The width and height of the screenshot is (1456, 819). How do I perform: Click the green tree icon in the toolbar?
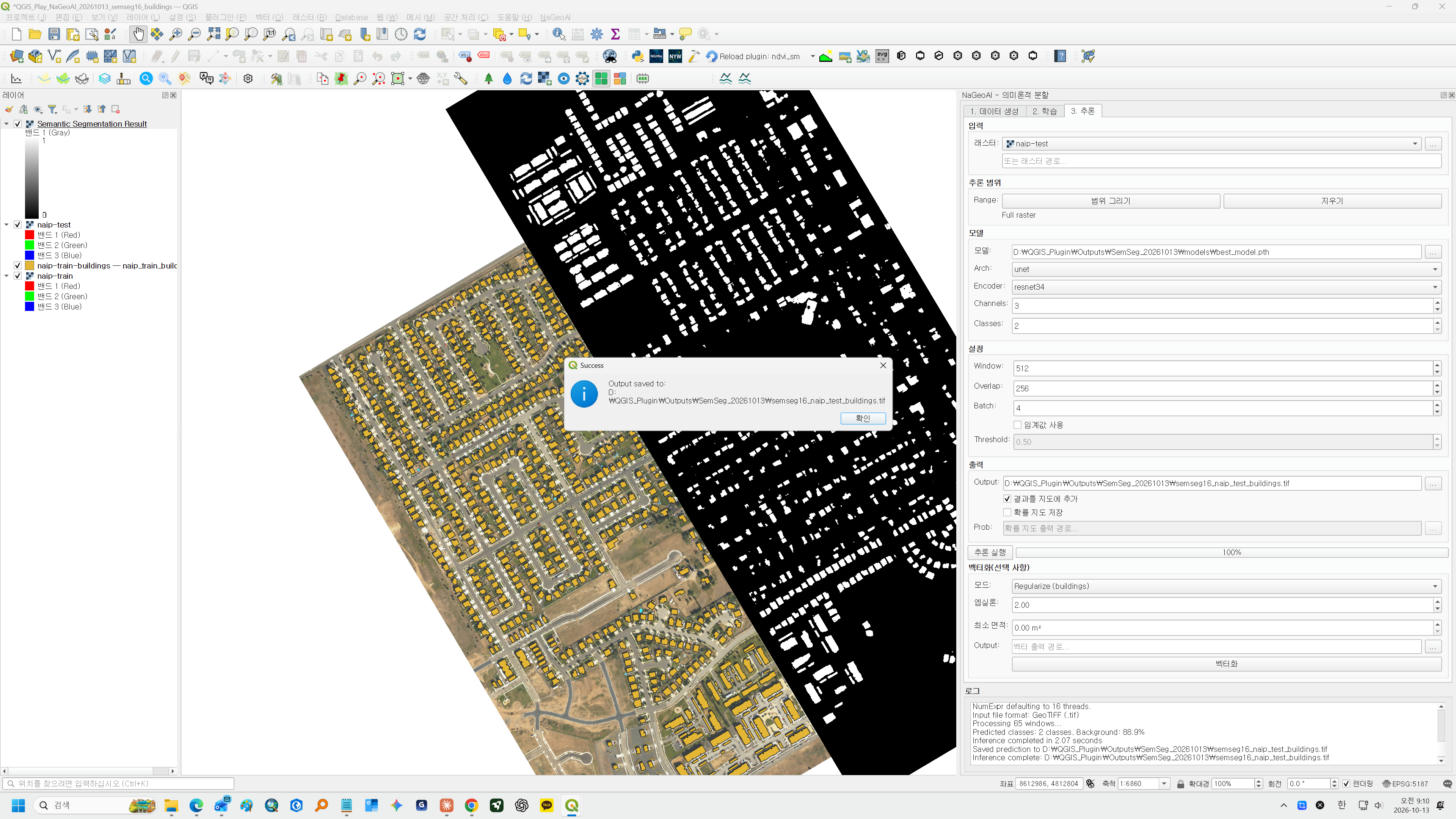pos(488,78)
